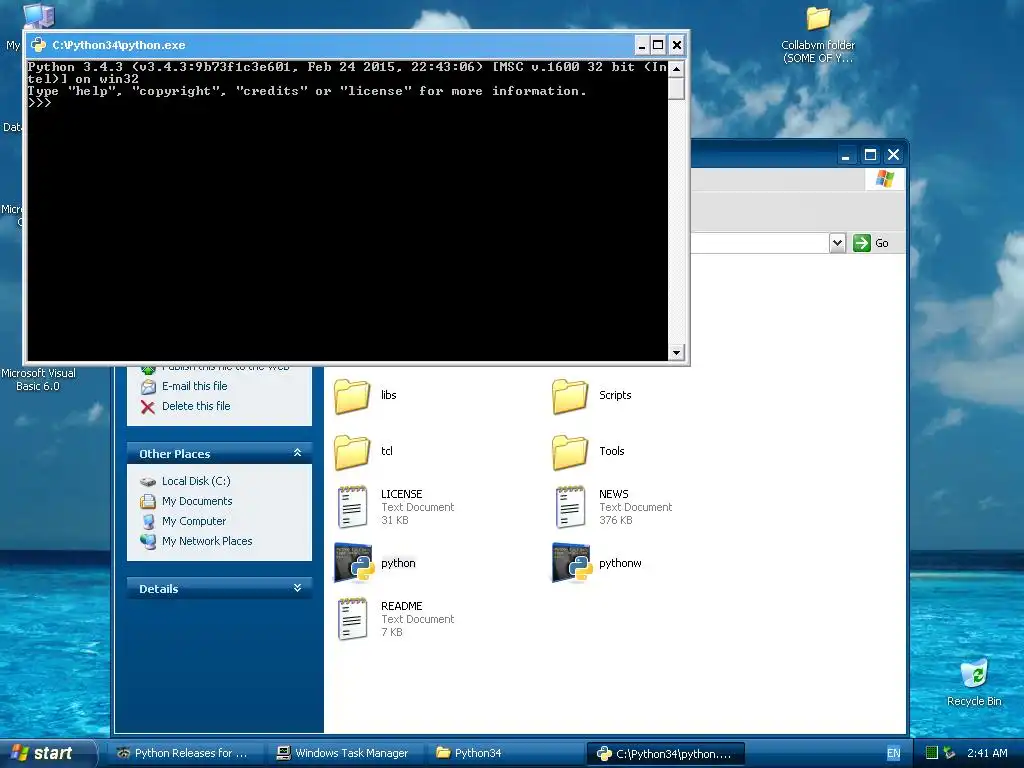
Task: Open the address bar dropdown arrow
Action: coord(837,243)
